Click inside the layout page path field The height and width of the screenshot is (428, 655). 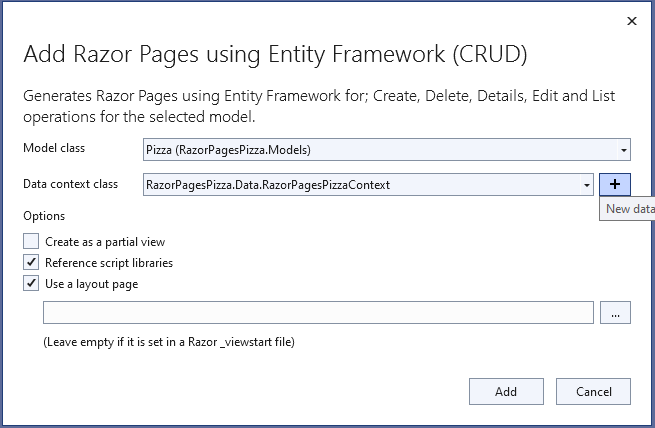[x=318, y=313]
